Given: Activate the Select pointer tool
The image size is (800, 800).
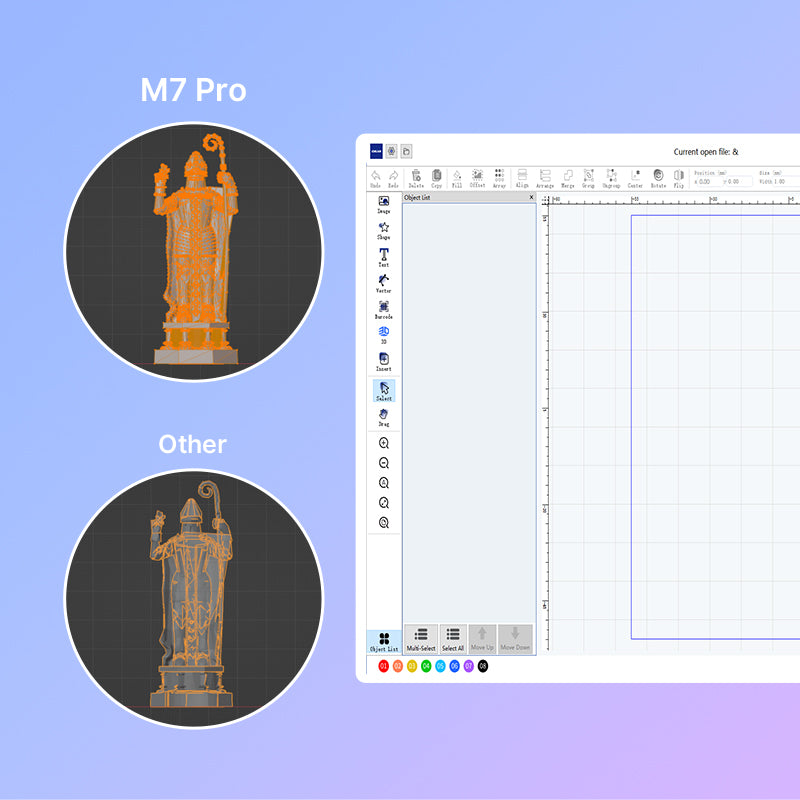Looking at the screenshot, I should coord(384,390).
